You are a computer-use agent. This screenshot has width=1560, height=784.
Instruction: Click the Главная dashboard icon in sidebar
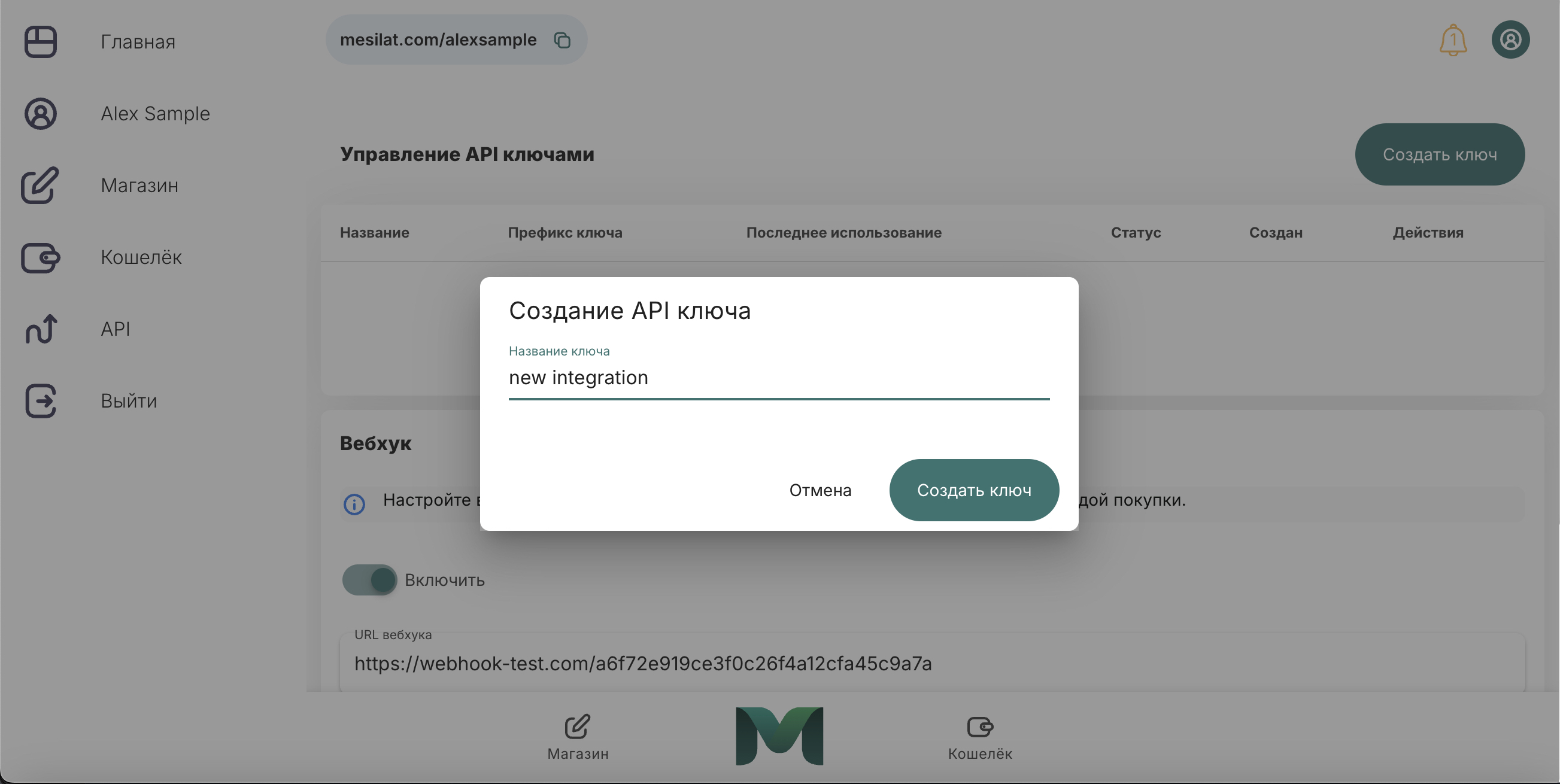[x=41, y=42]
